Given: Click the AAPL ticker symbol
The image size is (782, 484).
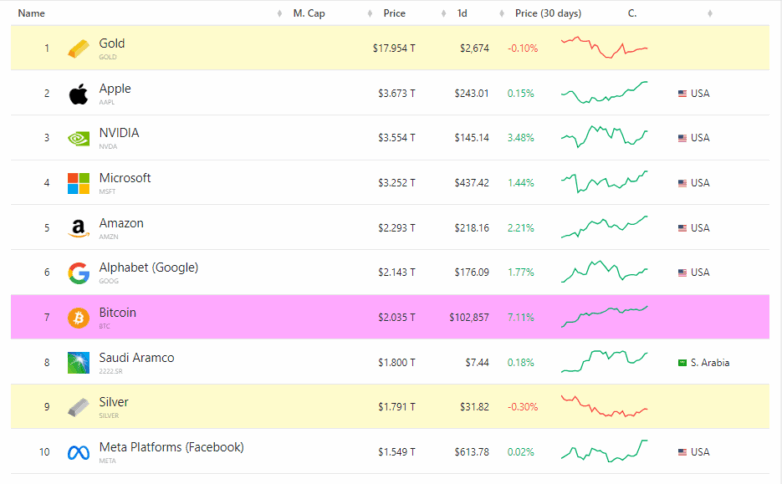Looking at the screenshot, I should pyautogui.click(x=107, y=102).
